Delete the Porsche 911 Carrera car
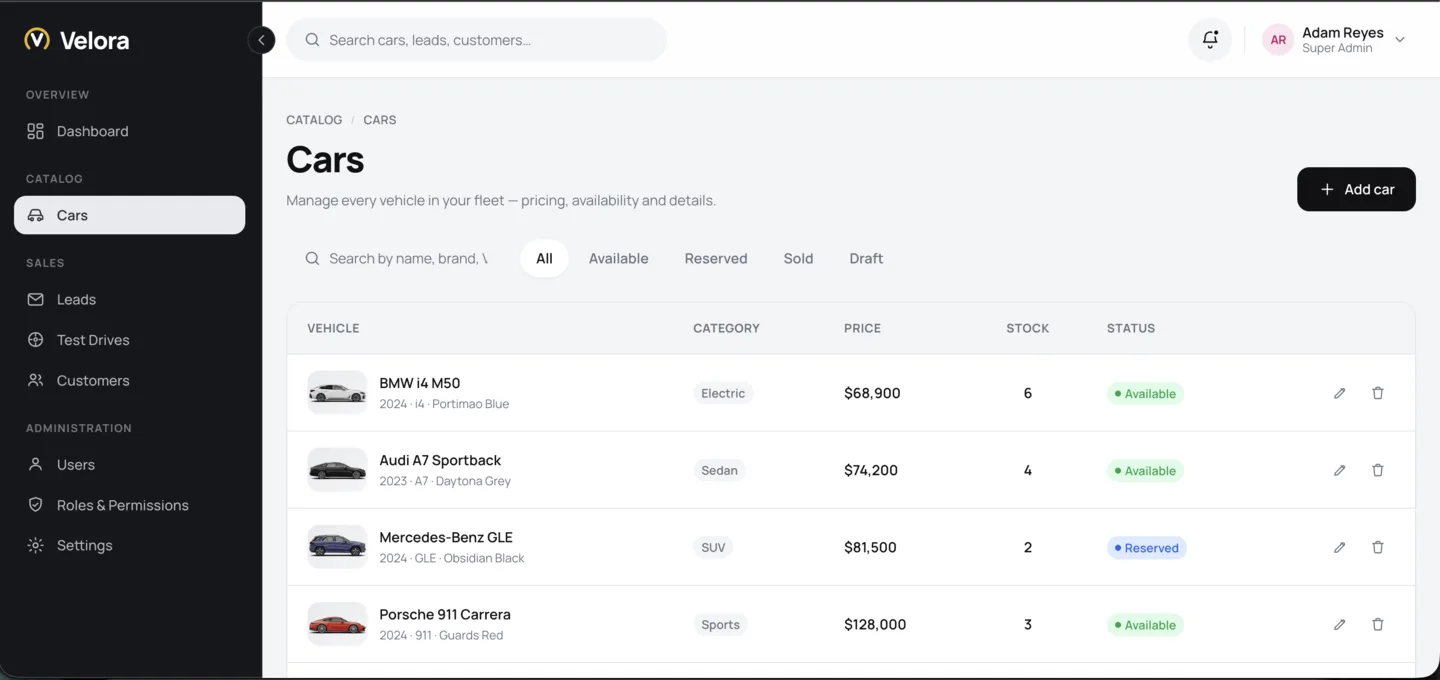This screenshot has height=680, width=1440. click(1377, 624)
